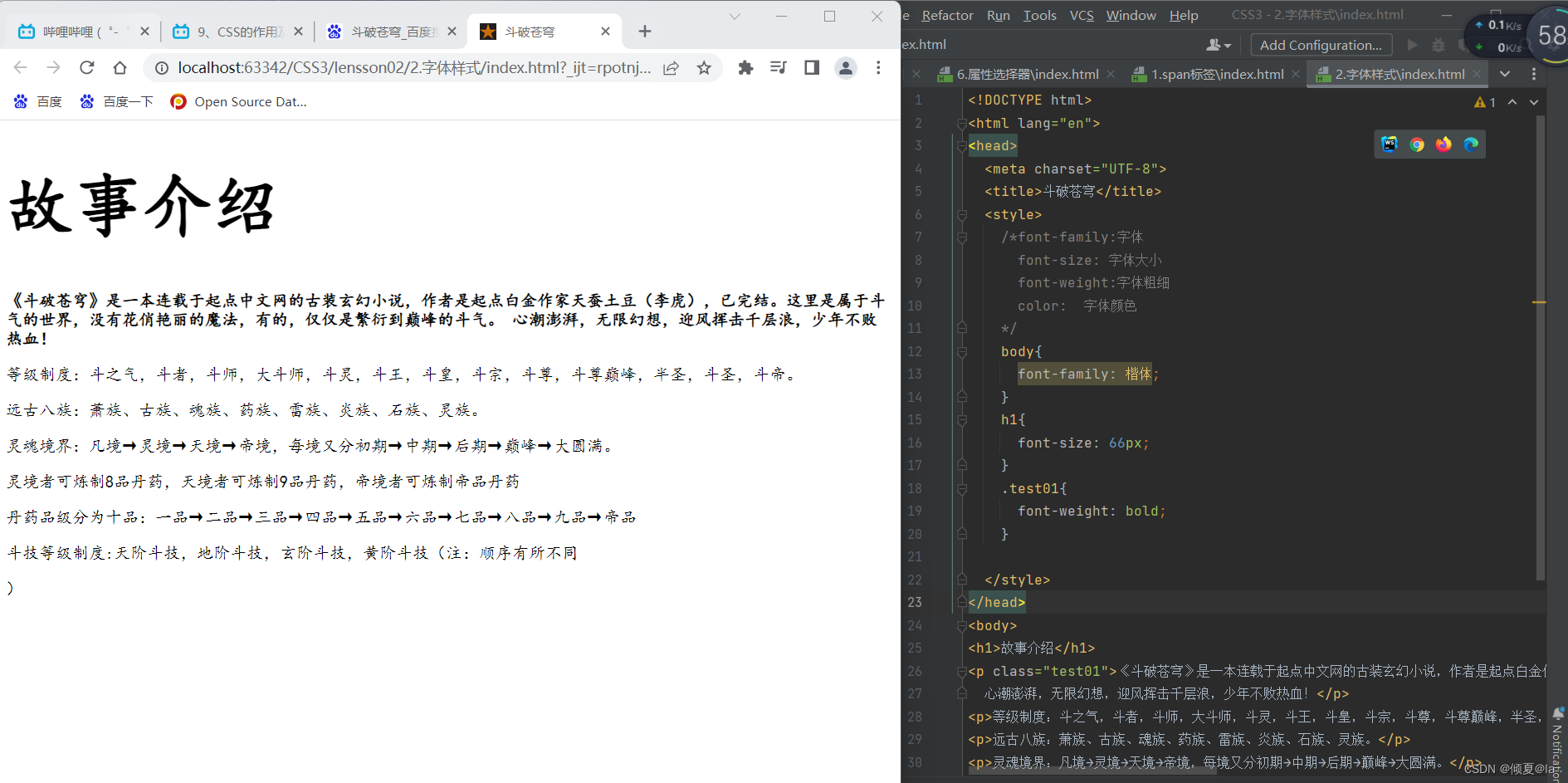Close the 哔哩哔哩 browser tab
This screenshot has height=783, width=1568.
144,32
